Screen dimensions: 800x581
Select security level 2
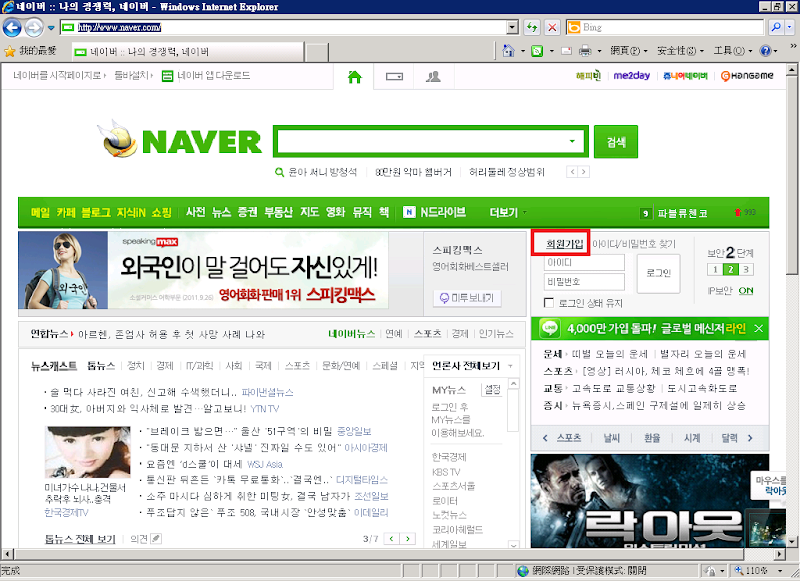click(x=731, y=269)
